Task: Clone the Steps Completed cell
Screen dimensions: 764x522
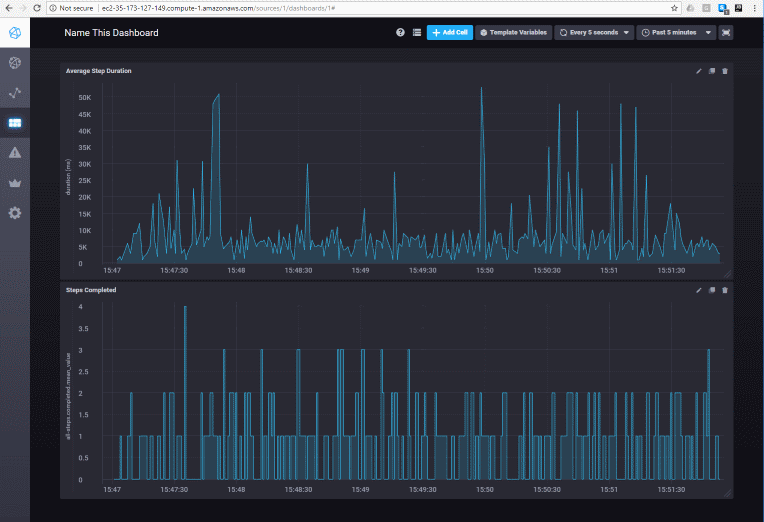Action: [x=712, y=290]
